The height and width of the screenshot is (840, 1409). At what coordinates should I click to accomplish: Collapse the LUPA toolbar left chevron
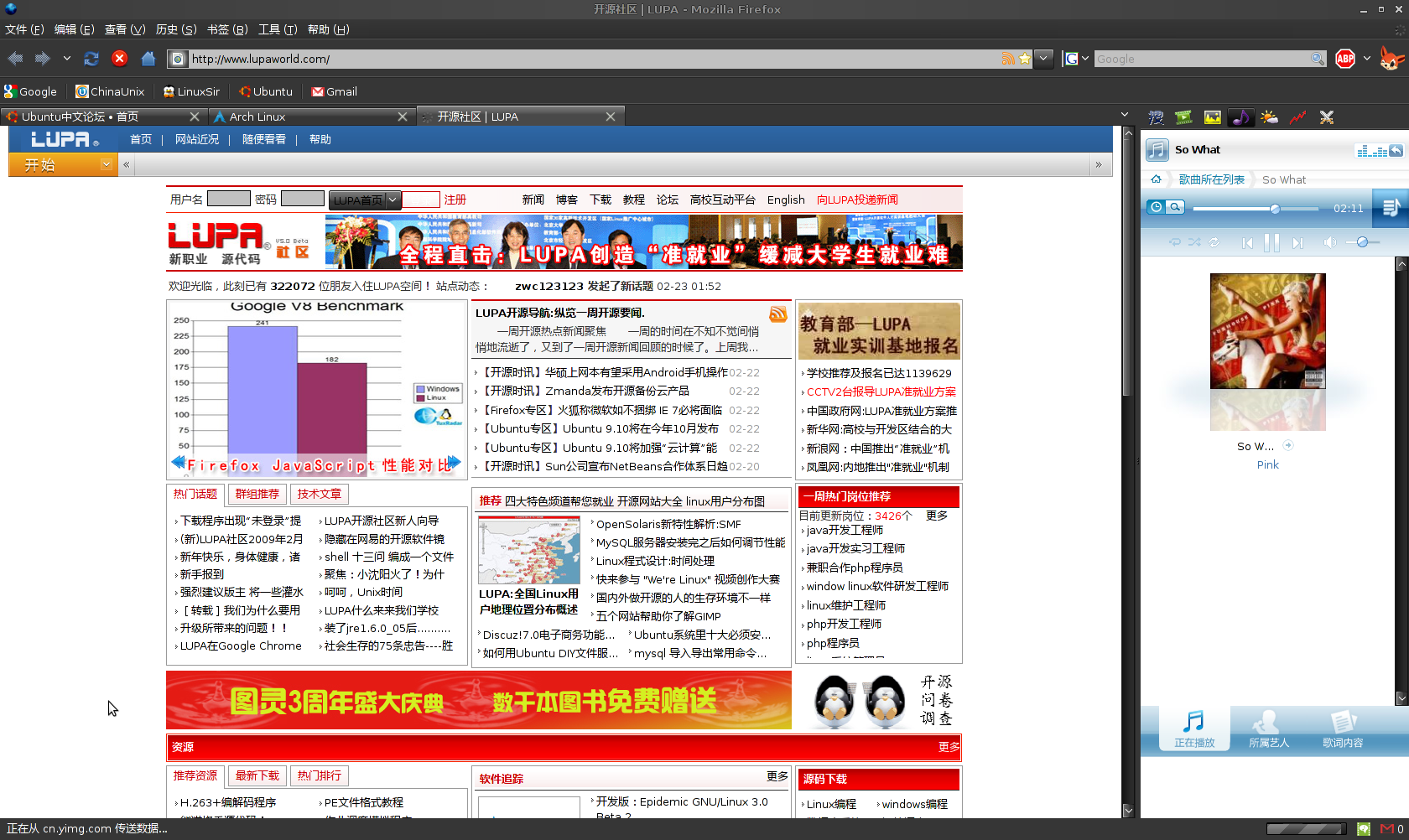click(126, 165)
